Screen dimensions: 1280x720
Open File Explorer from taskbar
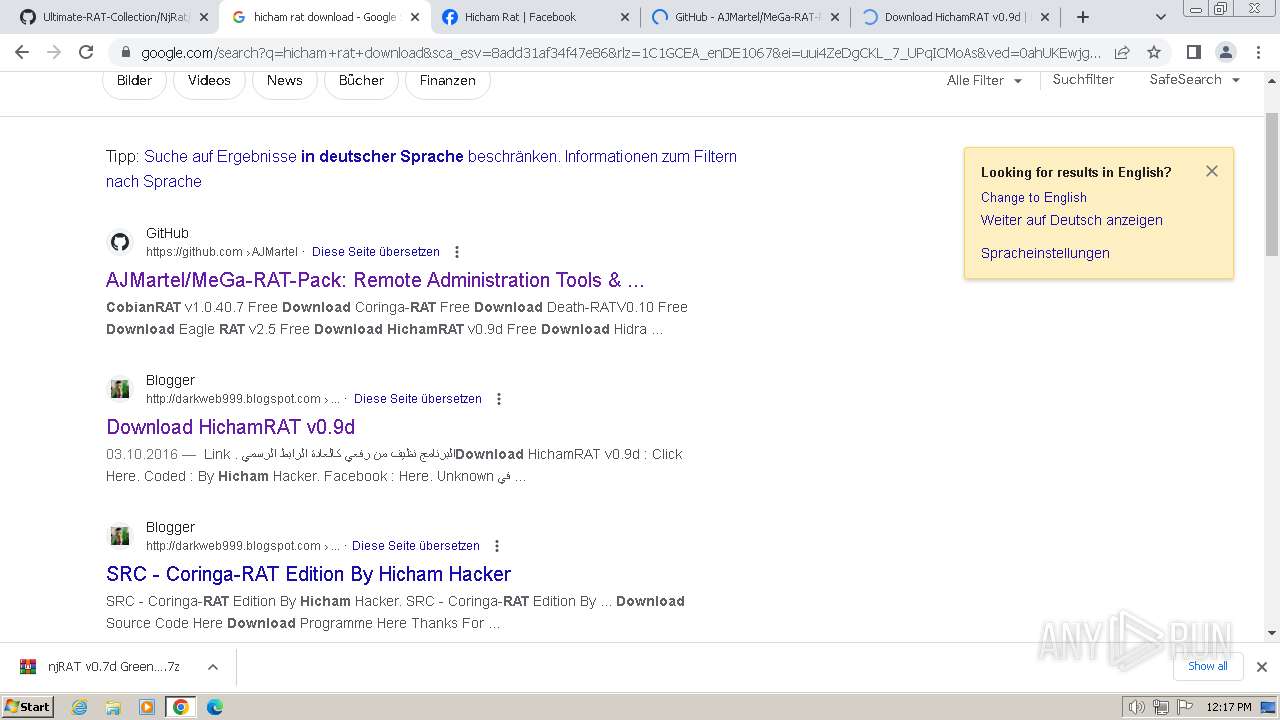tap(113, 707)
